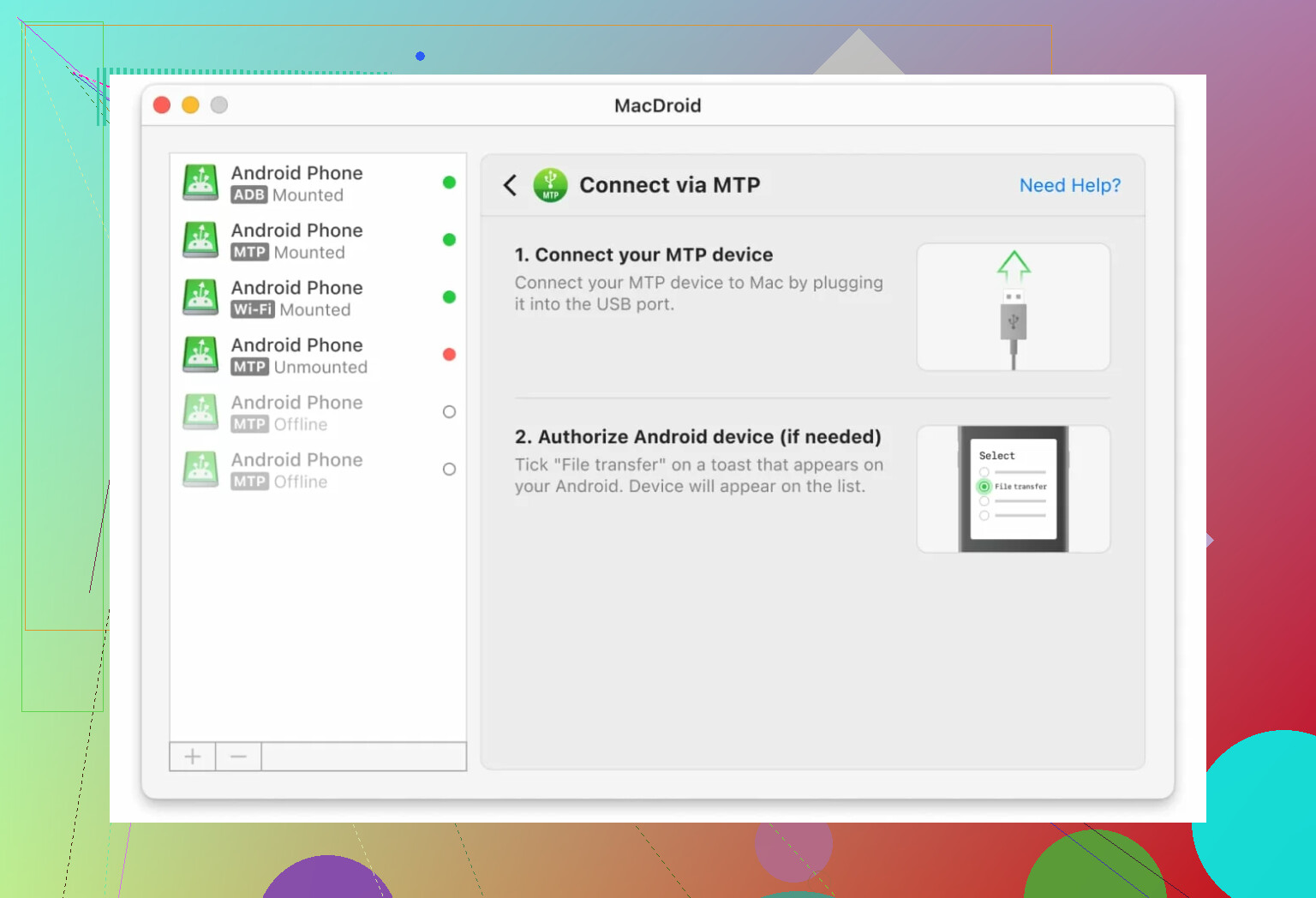Select the first Offline Android Phone icon
The image size is (1316, 898).
click(x=200, y=412)
